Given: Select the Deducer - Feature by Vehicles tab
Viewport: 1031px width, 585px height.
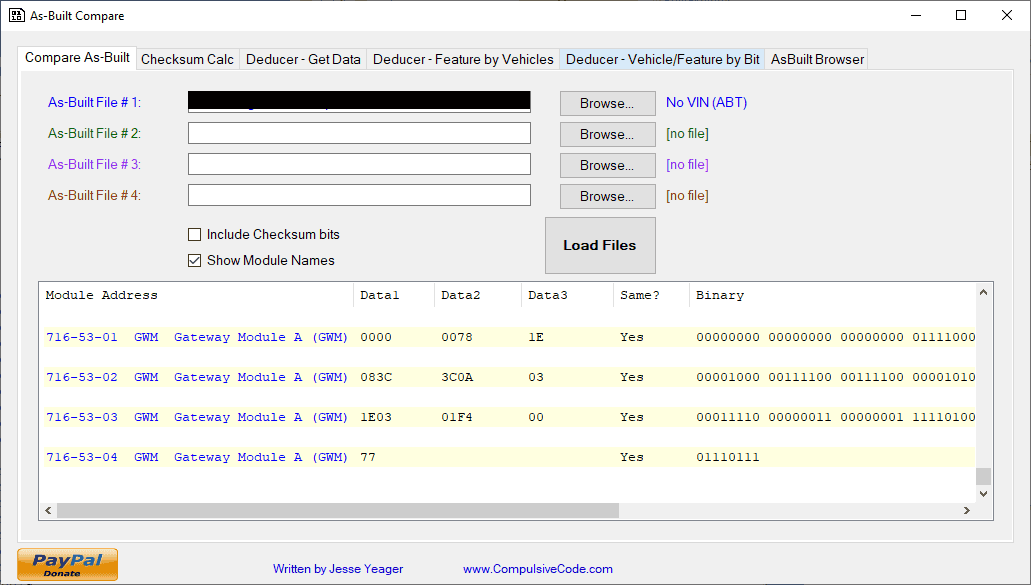Looking at the screenshot, I should pyautogui.click(x=463, y=59).
